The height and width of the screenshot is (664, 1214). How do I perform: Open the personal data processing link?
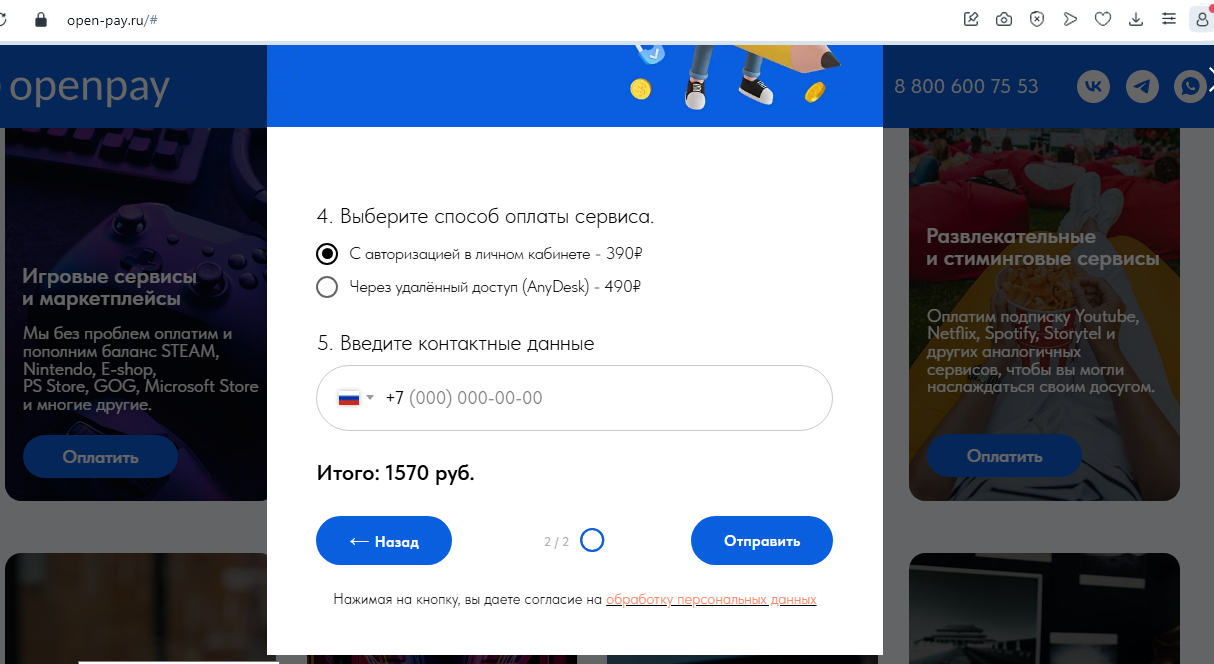coord(711,600)
